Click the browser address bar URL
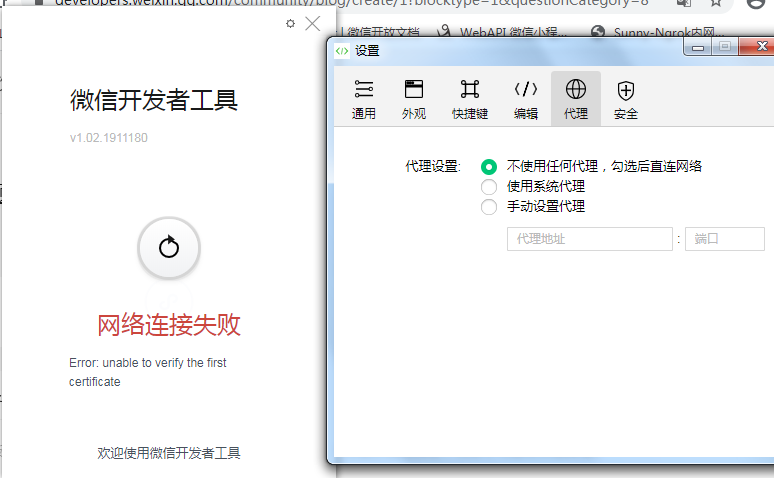The image size is (774, 478). 351,3
